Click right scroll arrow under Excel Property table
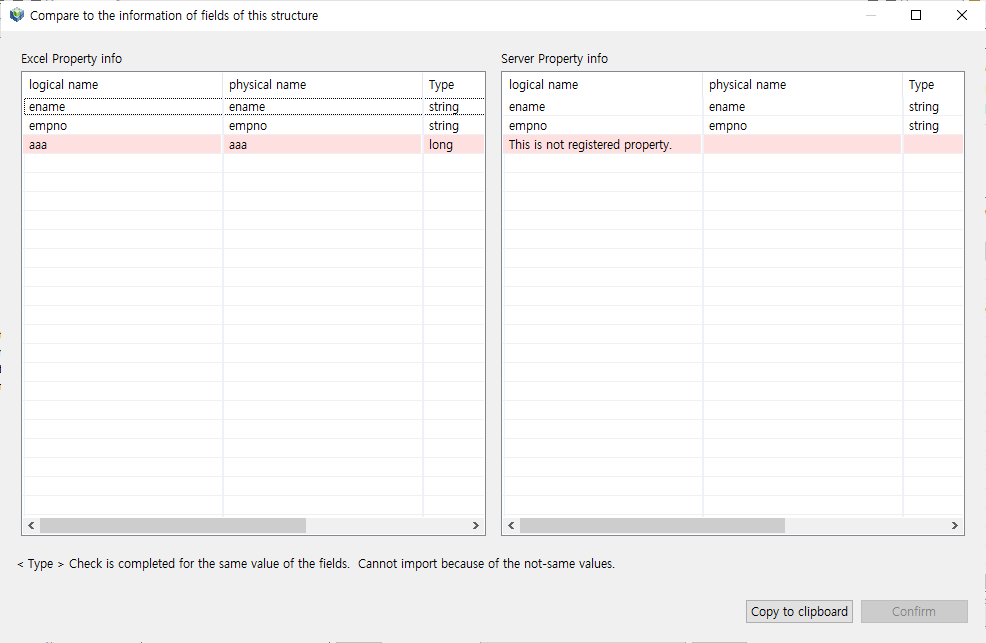This screenshot has height=643, width=986. click(x=476, y=526)
